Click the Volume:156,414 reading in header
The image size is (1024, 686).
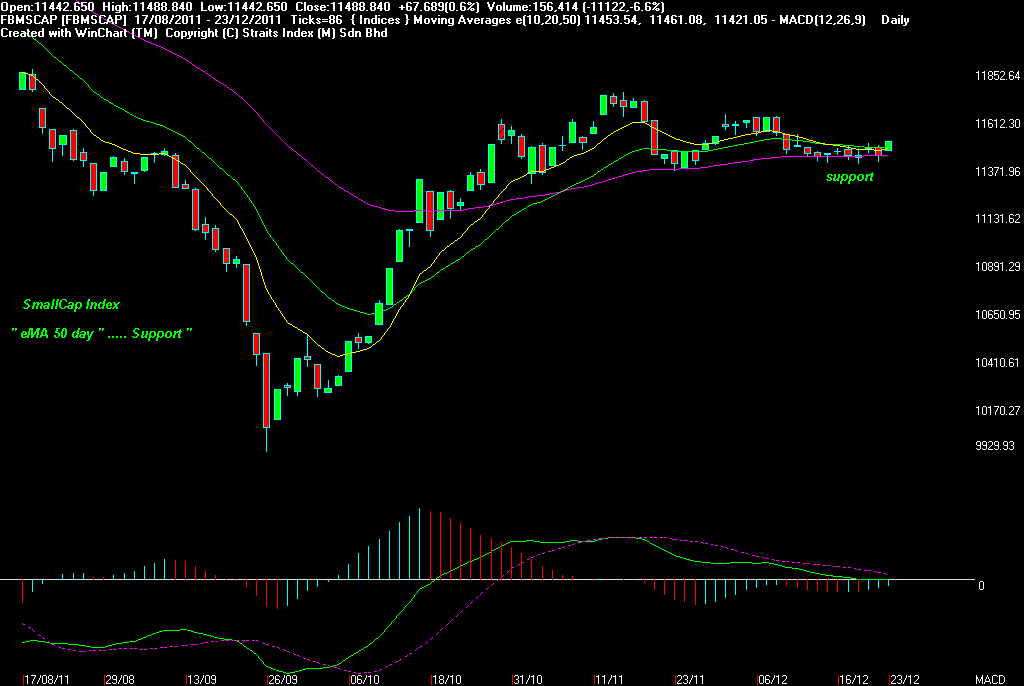532,7
